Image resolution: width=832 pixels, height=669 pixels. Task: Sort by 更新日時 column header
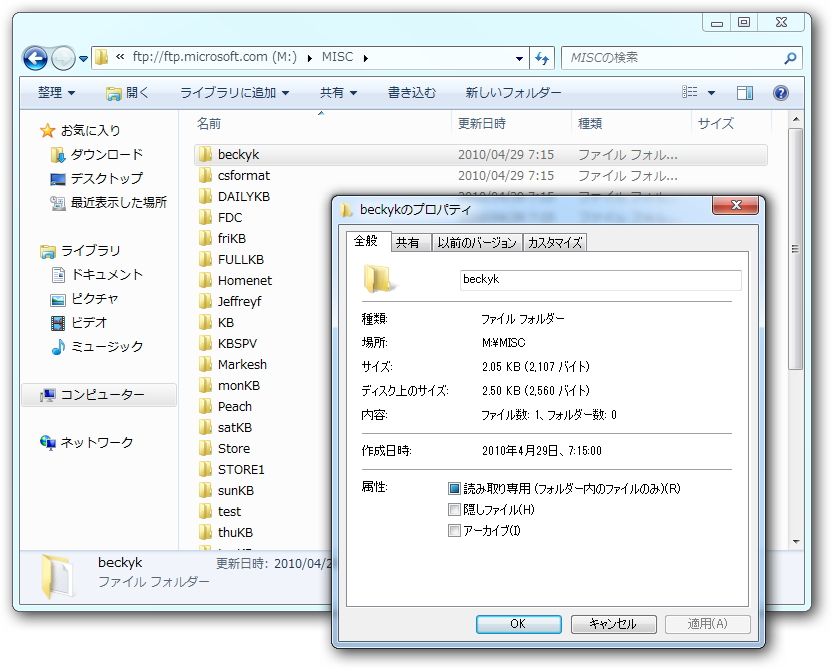(x=481, y=124)
